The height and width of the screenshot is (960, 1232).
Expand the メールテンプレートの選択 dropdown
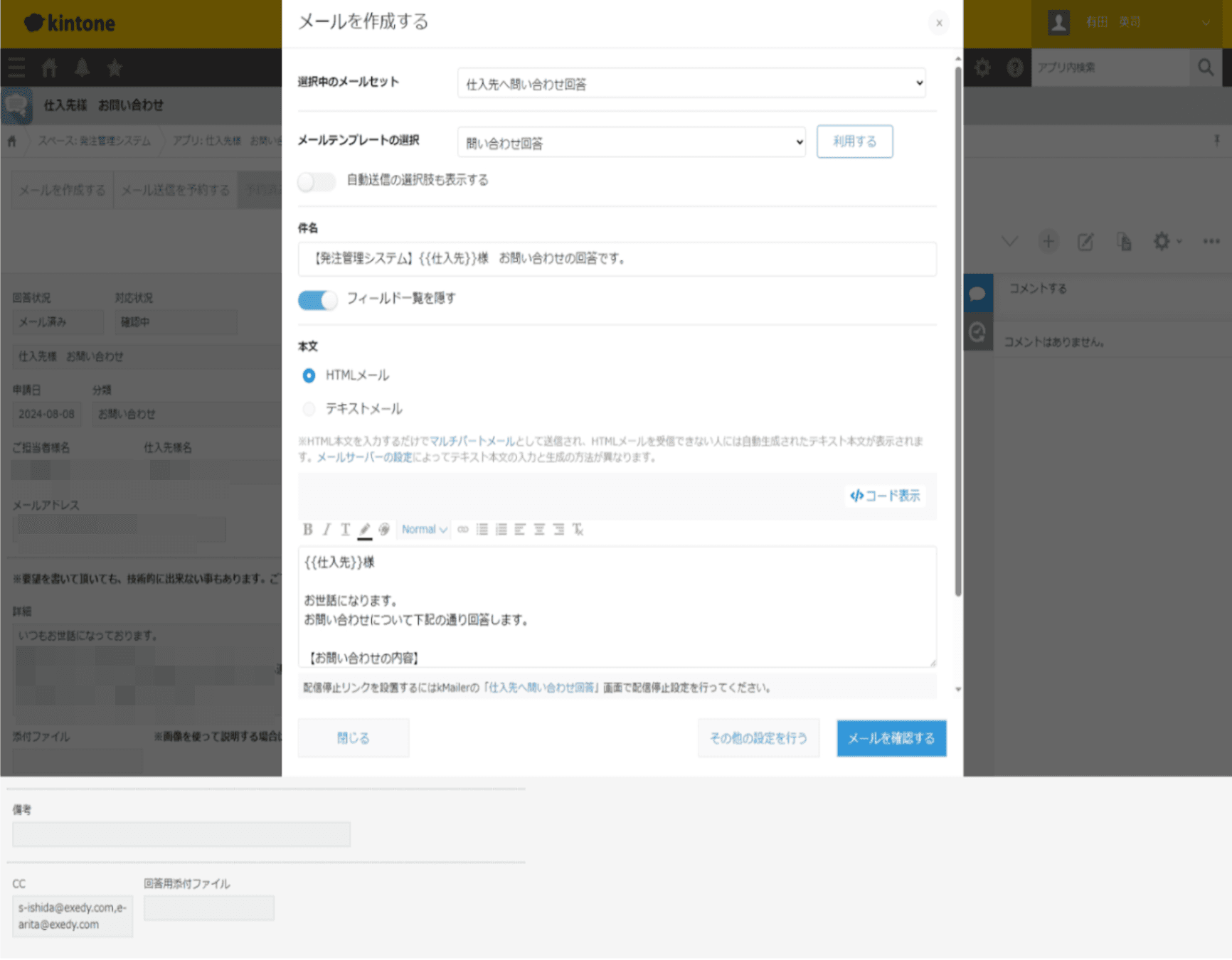tap(631, 143)
